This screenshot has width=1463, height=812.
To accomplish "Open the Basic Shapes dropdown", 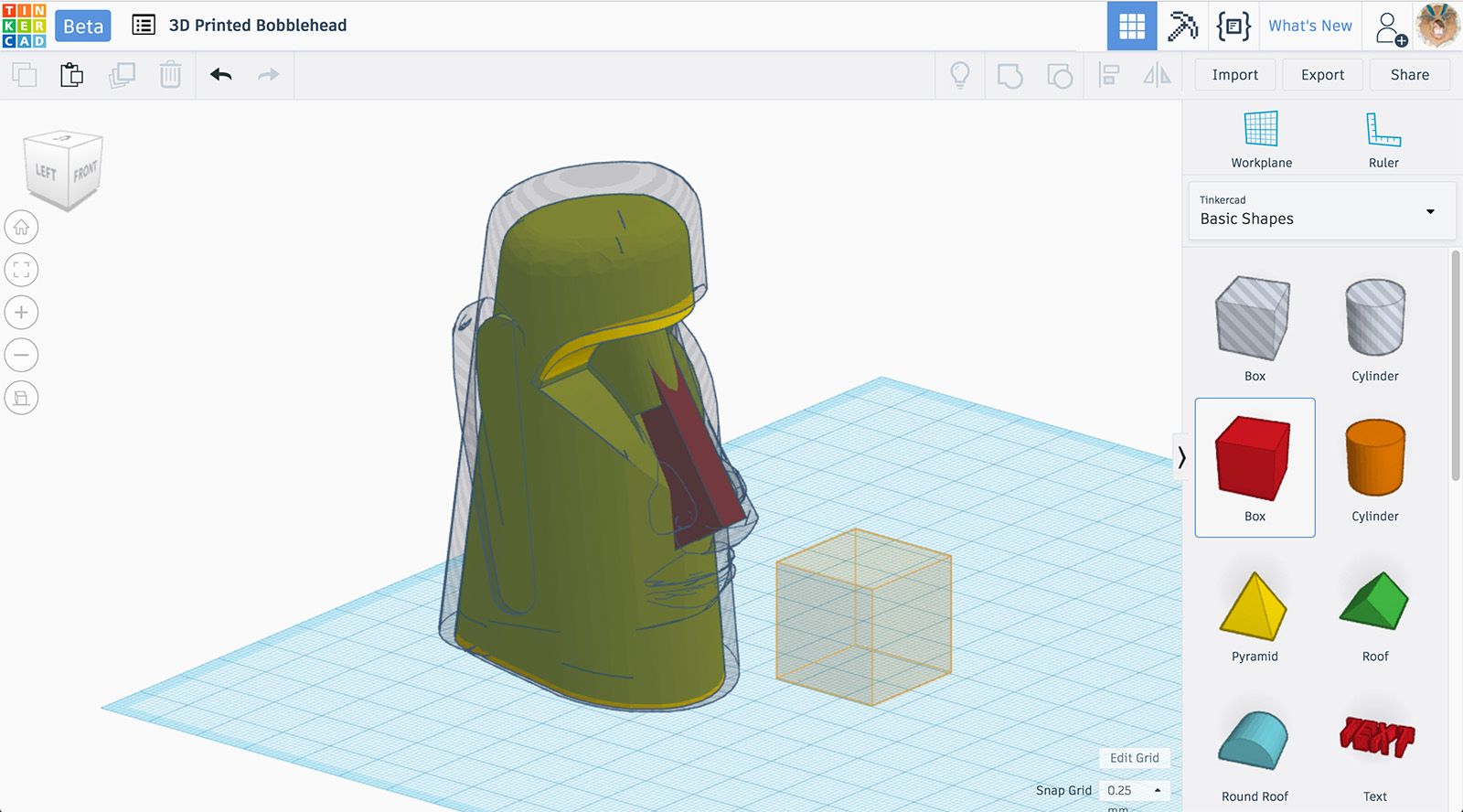I will pos(1321,211).
